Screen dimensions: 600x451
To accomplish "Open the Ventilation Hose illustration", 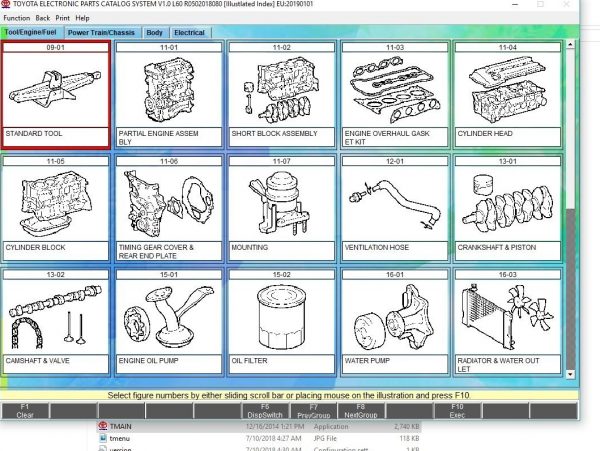I will pyautogui.click(x=395, y=204).
